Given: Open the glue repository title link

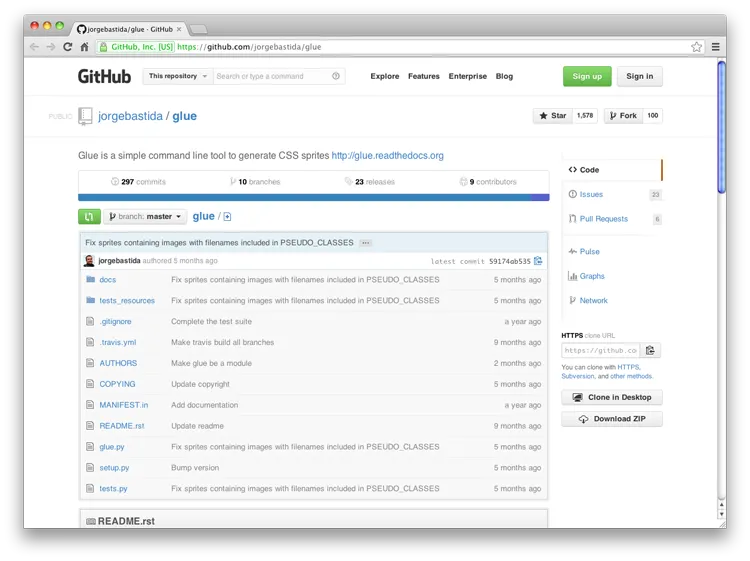Looking at the screenshot, I should click(185, 116).
